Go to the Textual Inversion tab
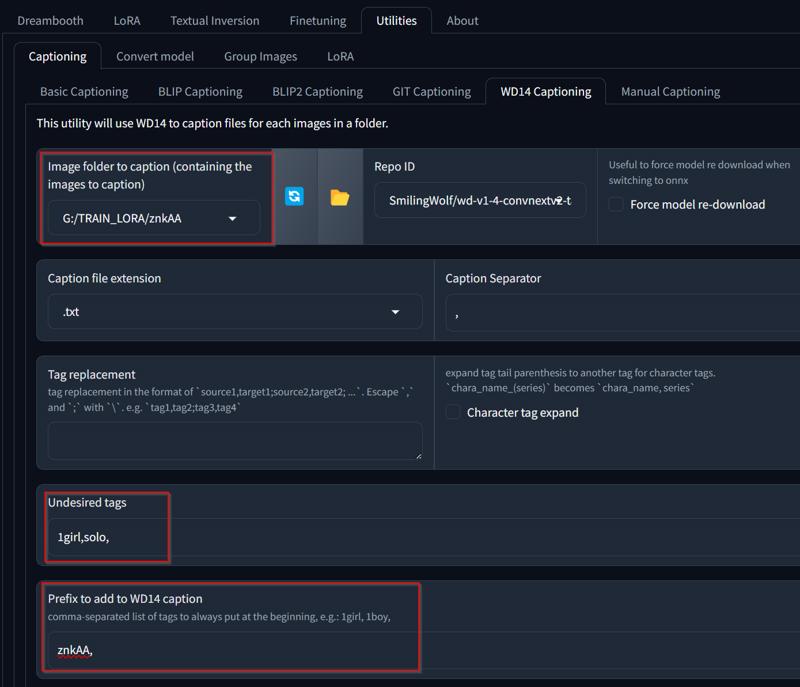Image resolution: width=800 pixels, height=687 pixels. click(x=215, y=20)
